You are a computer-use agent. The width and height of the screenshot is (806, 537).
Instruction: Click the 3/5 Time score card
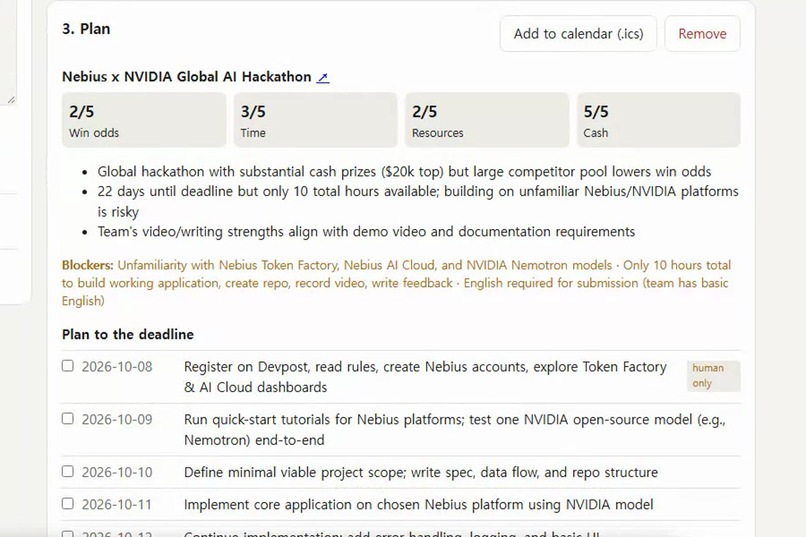tap(316, 120)
